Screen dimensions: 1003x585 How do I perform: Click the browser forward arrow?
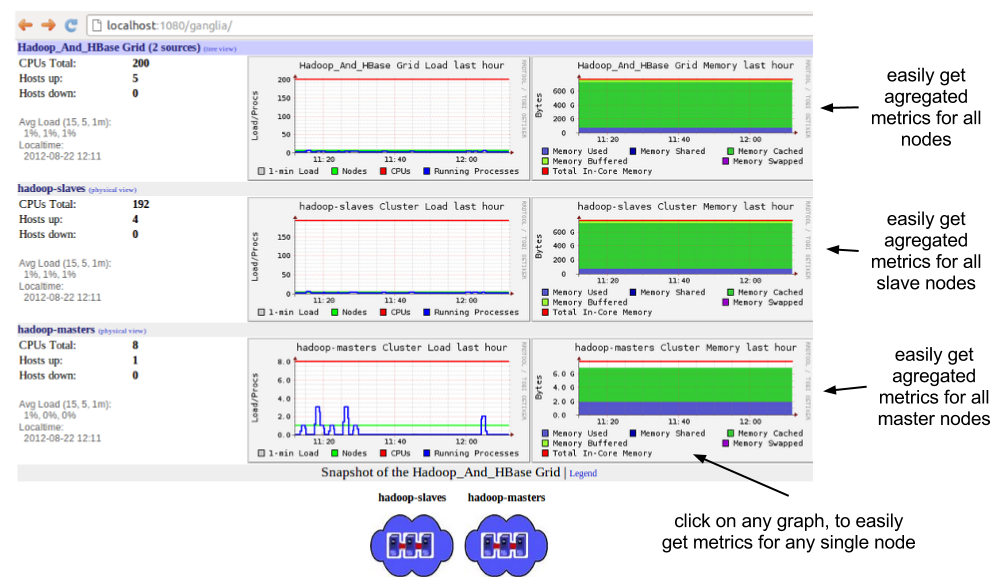tap(48, 26)
